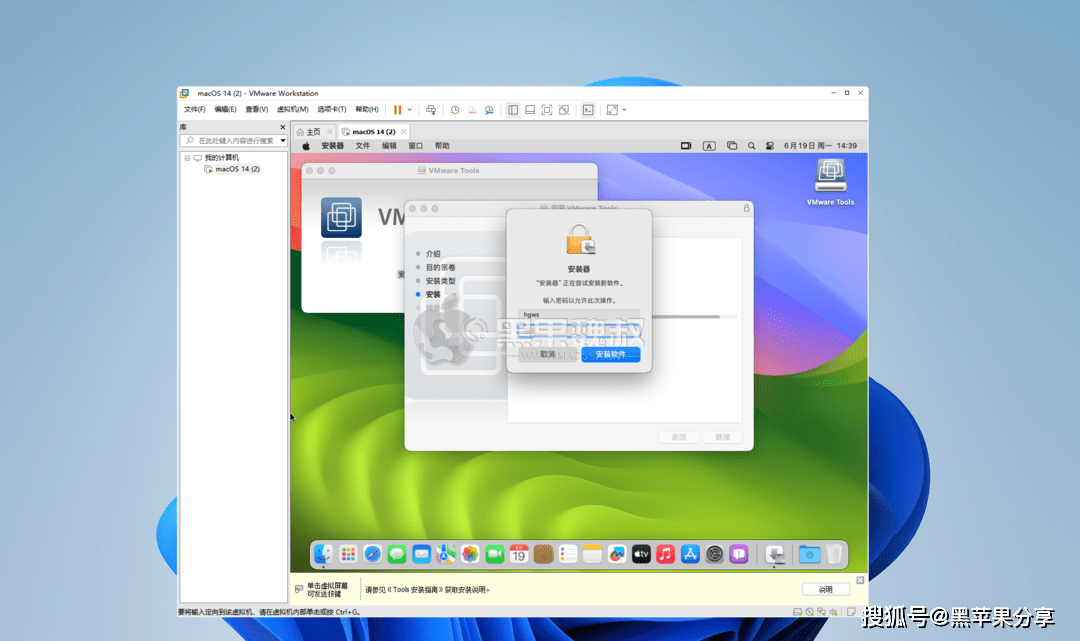Open the Apple menu in the guest

(x=306, y=146)
